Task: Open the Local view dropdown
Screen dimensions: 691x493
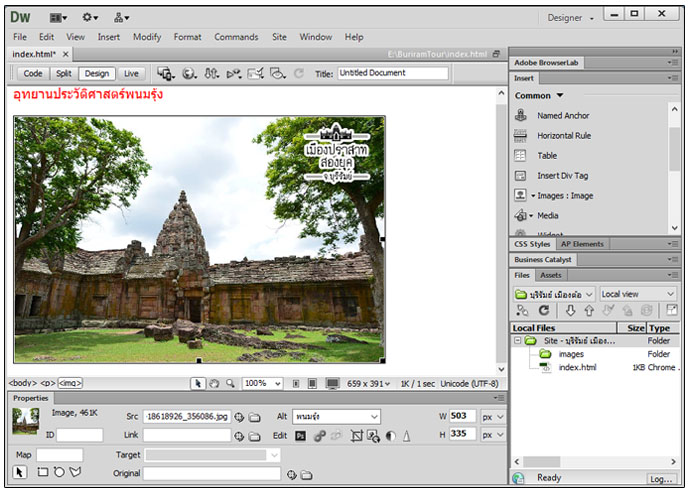Action: click(639, 294)
